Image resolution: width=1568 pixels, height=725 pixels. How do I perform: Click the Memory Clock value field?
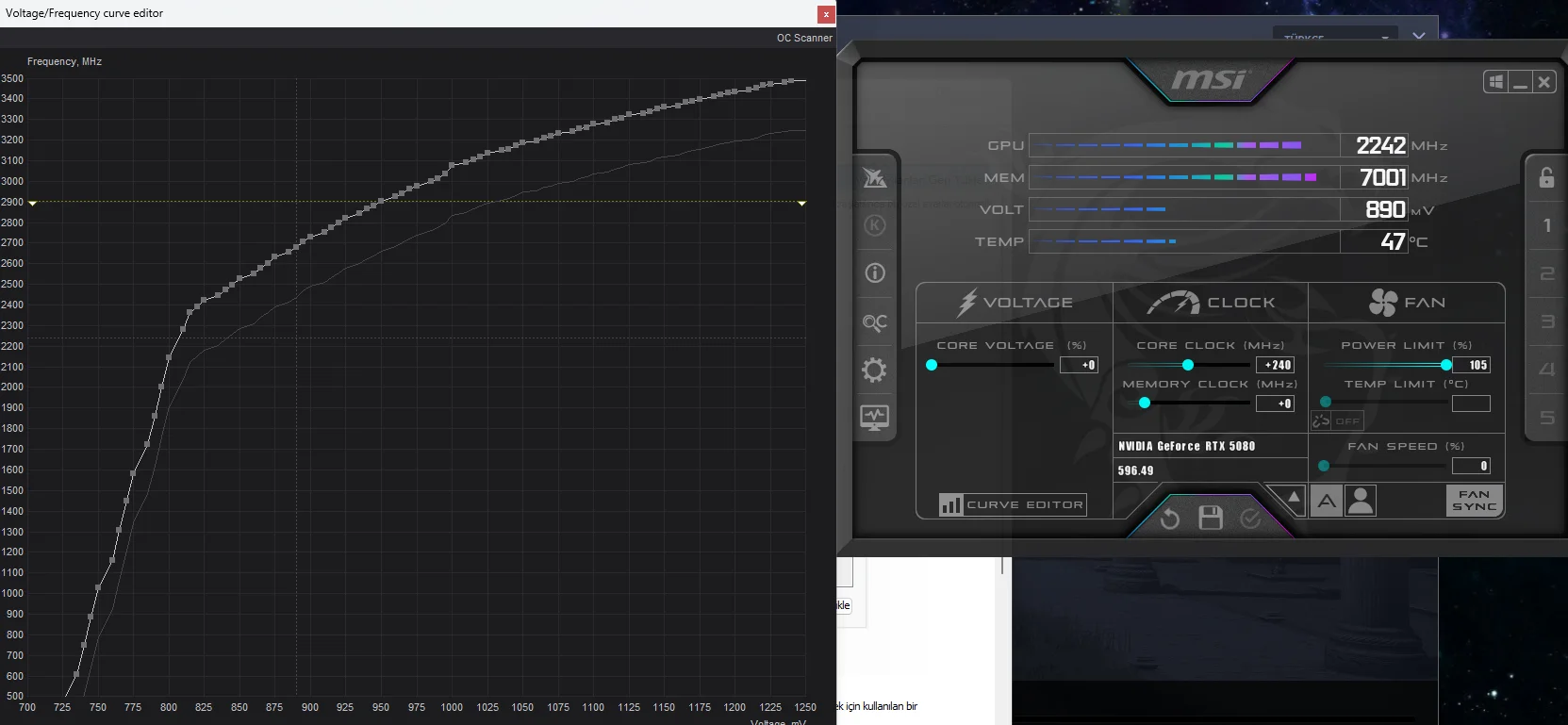click(1276, 404)
